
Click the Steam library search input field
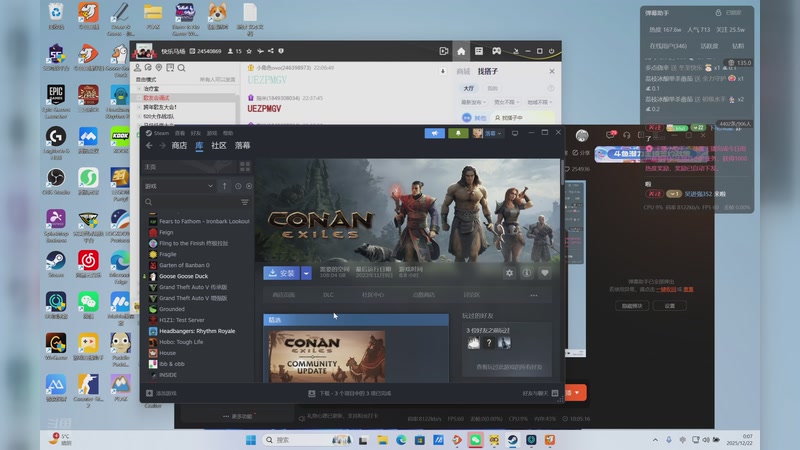pos(195,202)
